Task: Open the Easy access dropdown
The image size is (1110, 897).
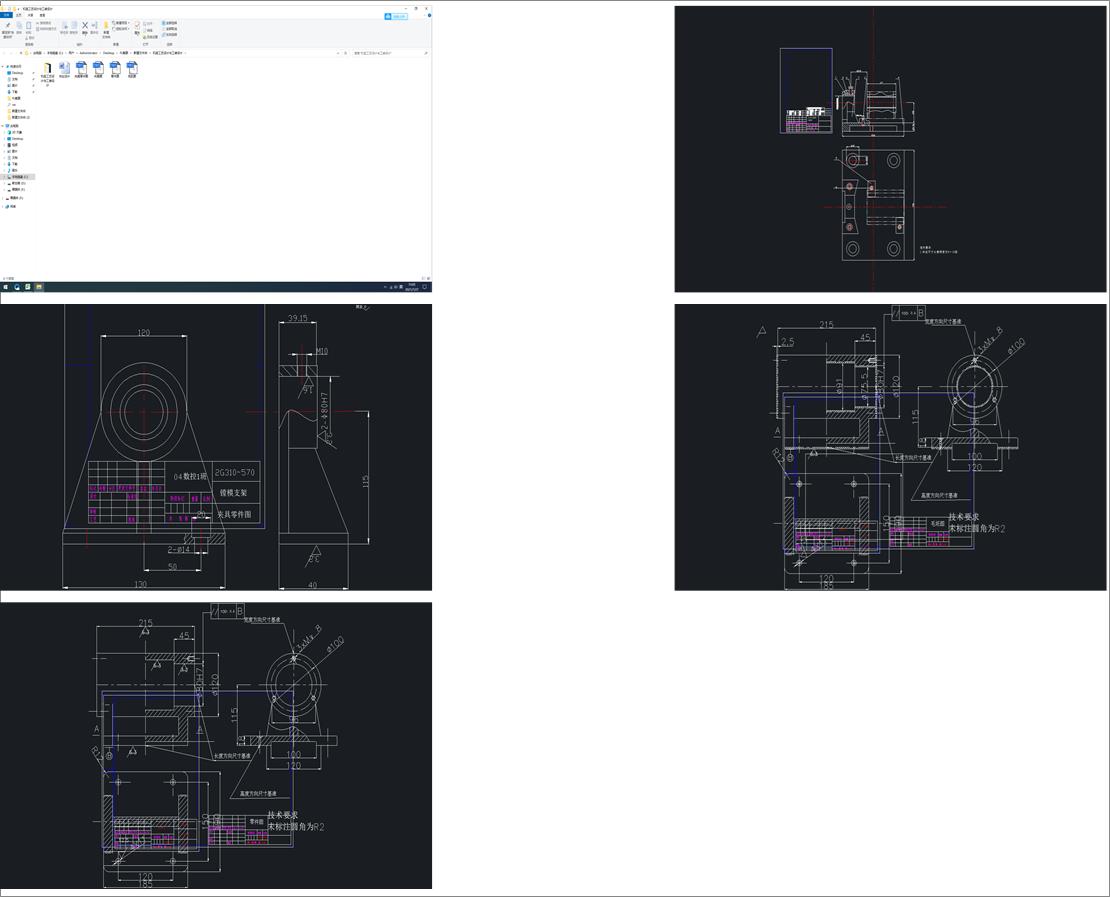Action: (x=120, y=29)
